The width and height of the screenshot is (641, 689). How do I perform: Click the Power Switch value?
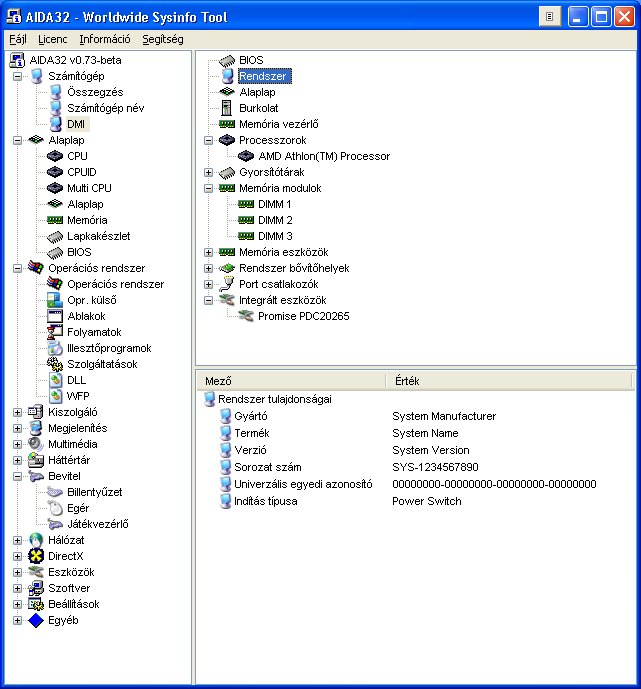point(427,501)
